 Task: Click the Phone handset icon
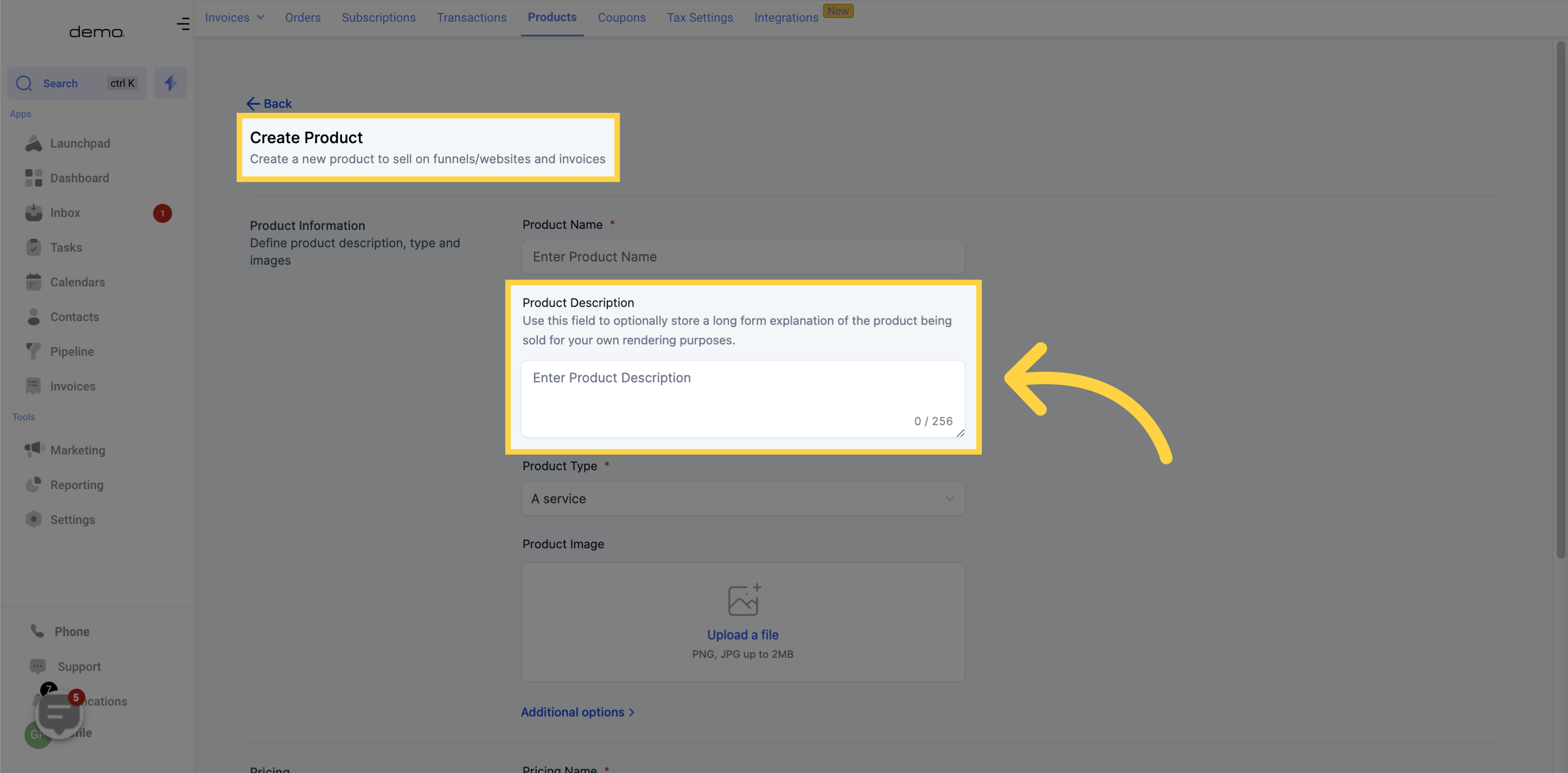tap(37, 631)
